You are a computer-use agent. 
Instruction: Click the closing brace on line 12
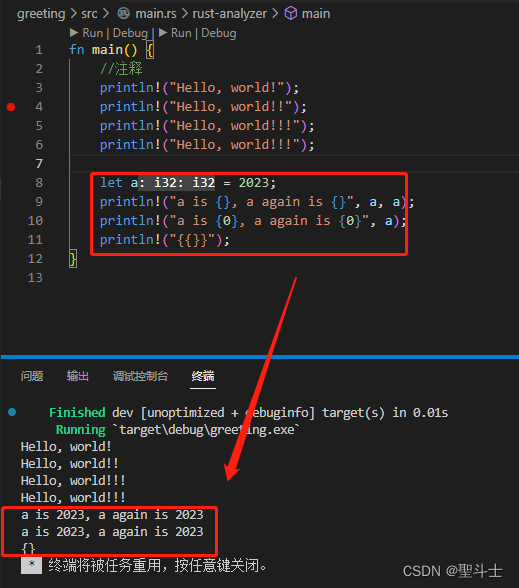(x=73, y=259)
